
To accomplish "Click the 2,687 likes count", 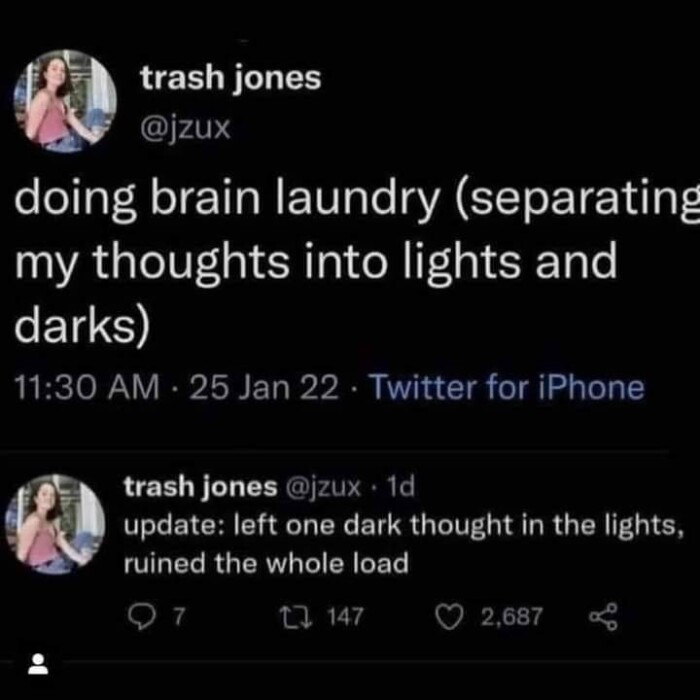I will coord(512,617).
